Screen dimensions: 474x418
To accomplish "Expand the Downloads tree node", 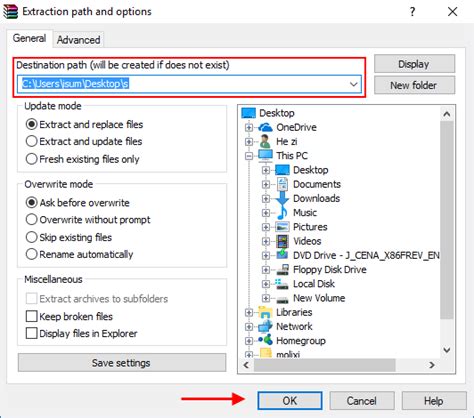I will pyautogui.click(x=266, y=198).
